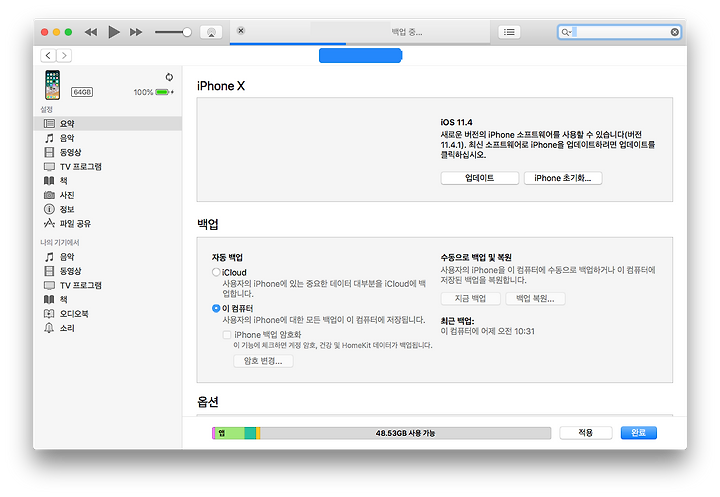Click the blue 완료 button
The width and height of the screenshot is (720, 497).
coord(638,433)
